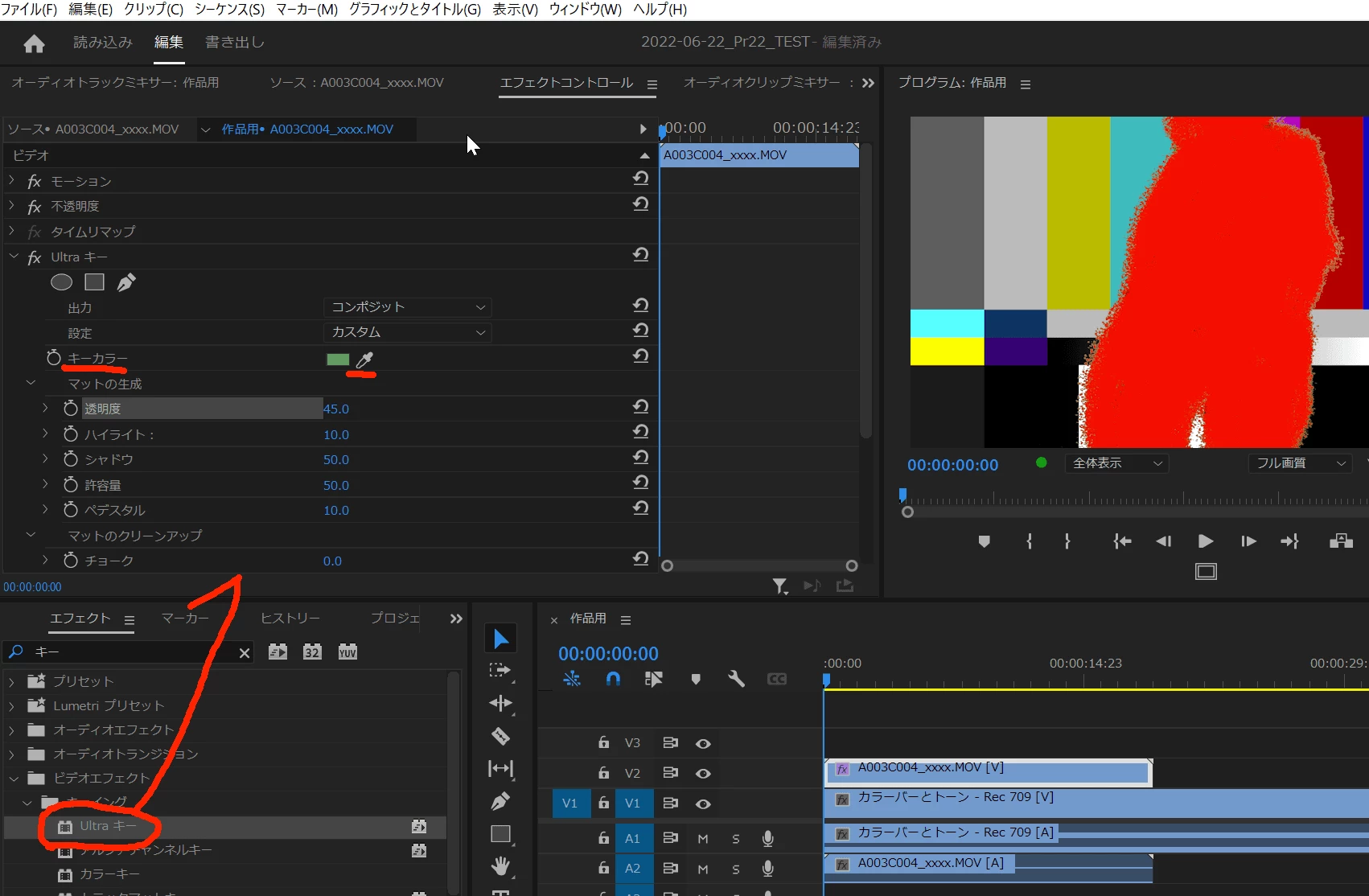Clear the effects search field
This screenshot has width=1369, height=896.
[x=245, y=653]
